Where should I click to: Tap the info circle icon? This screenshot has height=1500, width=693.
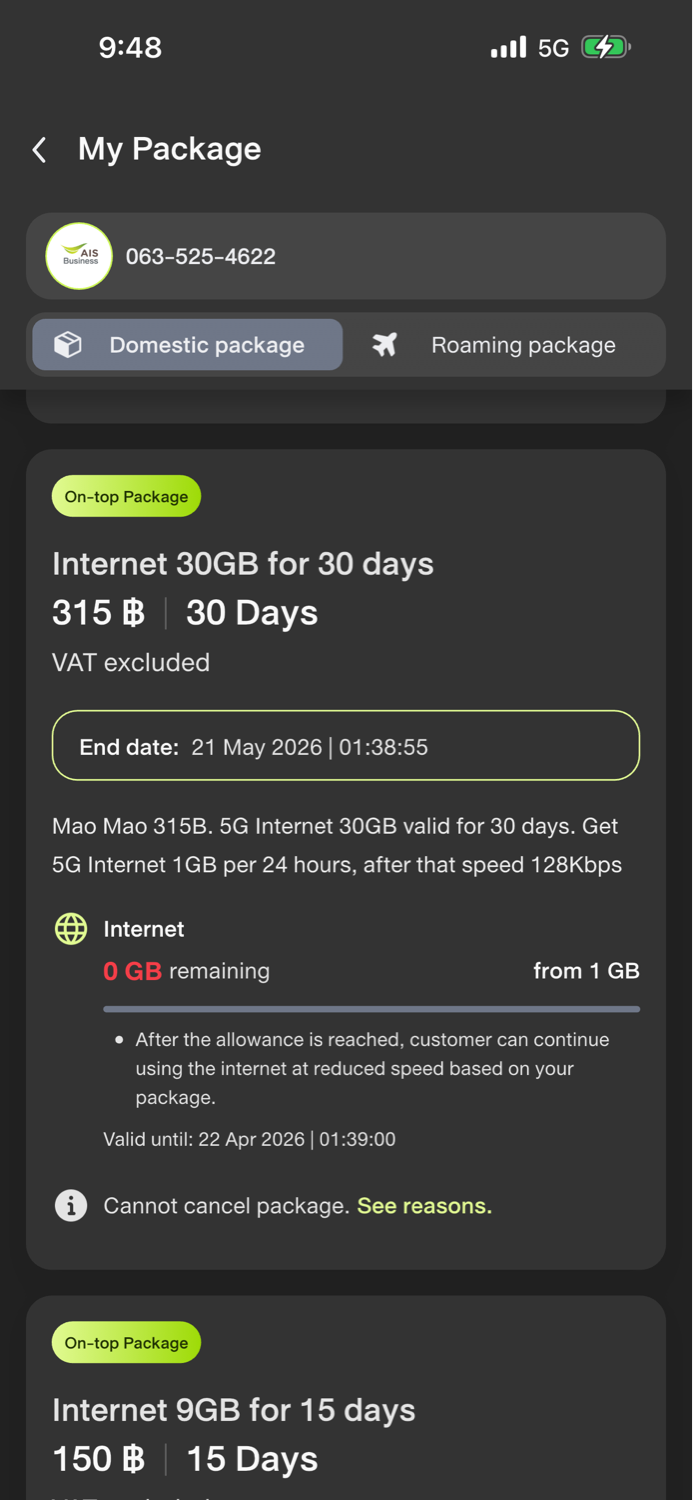(x=71, y=1206)
